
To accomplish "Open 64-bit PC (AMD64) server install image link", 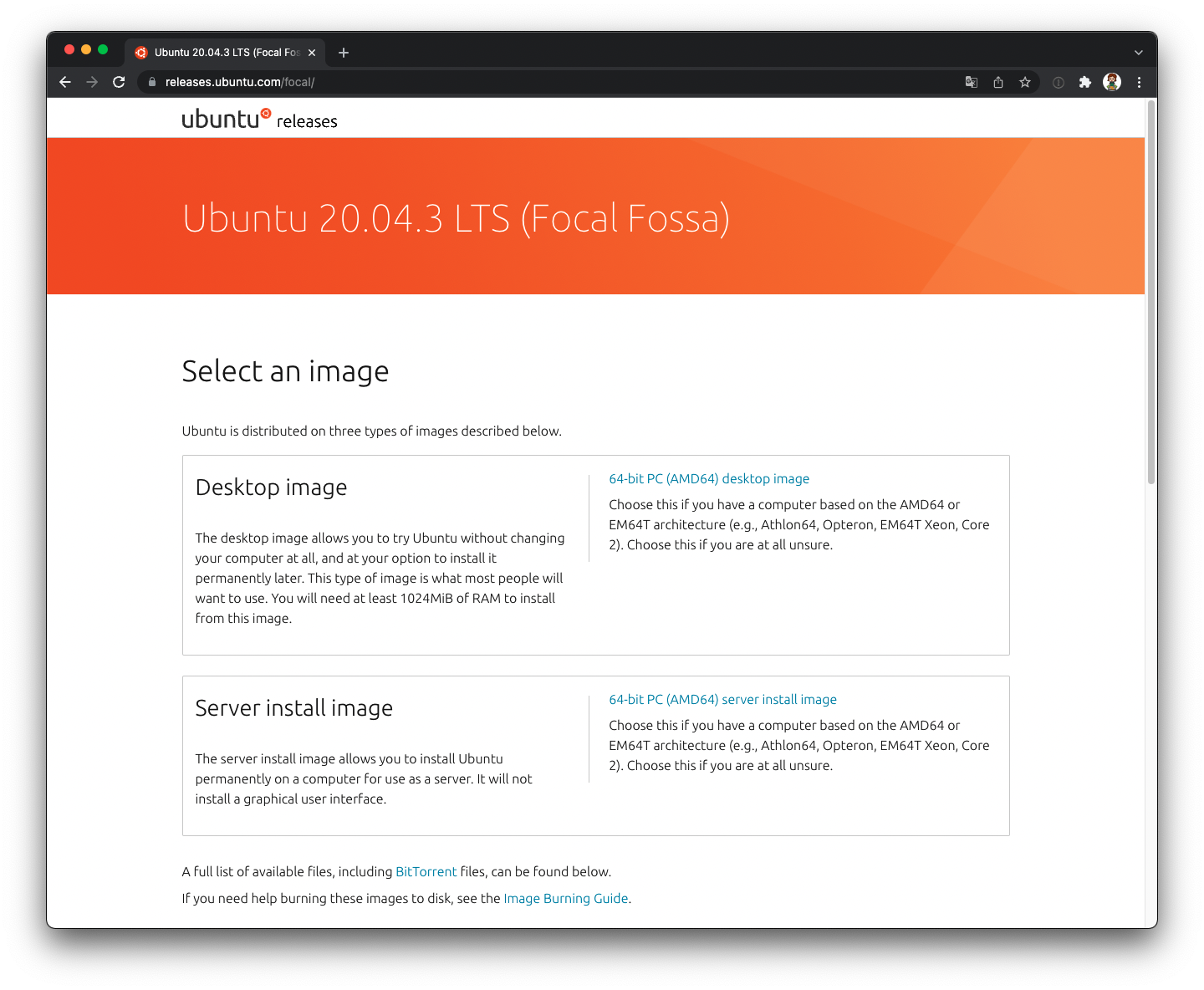I will click(722, 700).
